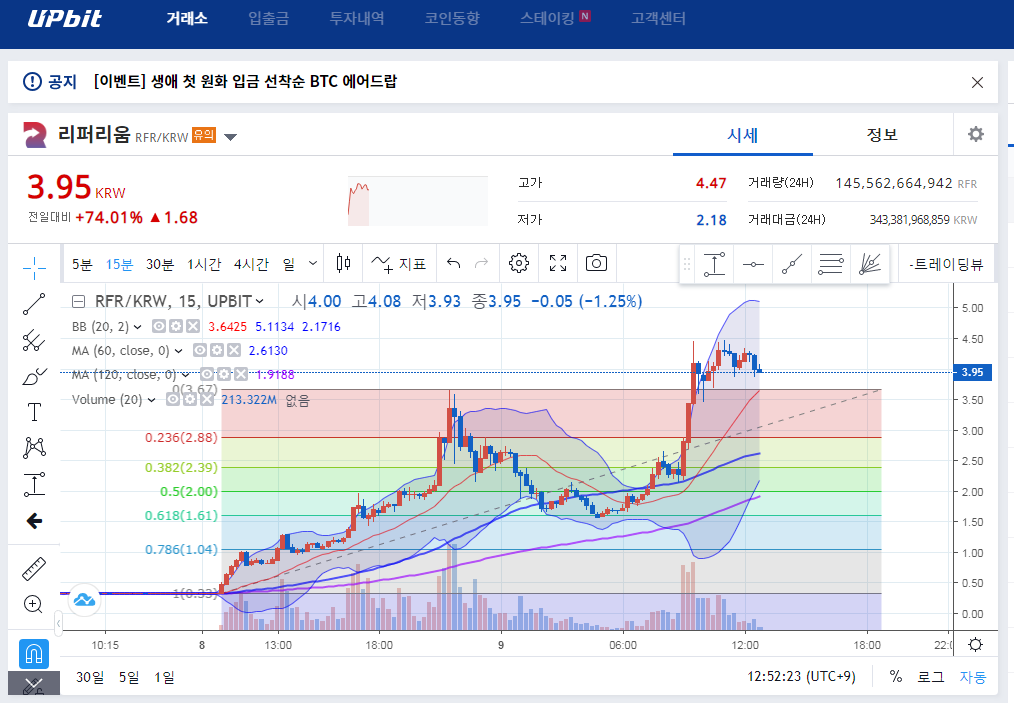The image size is (1014, 703).
Task: Select the zoom in tool
Action: point(33,604)
